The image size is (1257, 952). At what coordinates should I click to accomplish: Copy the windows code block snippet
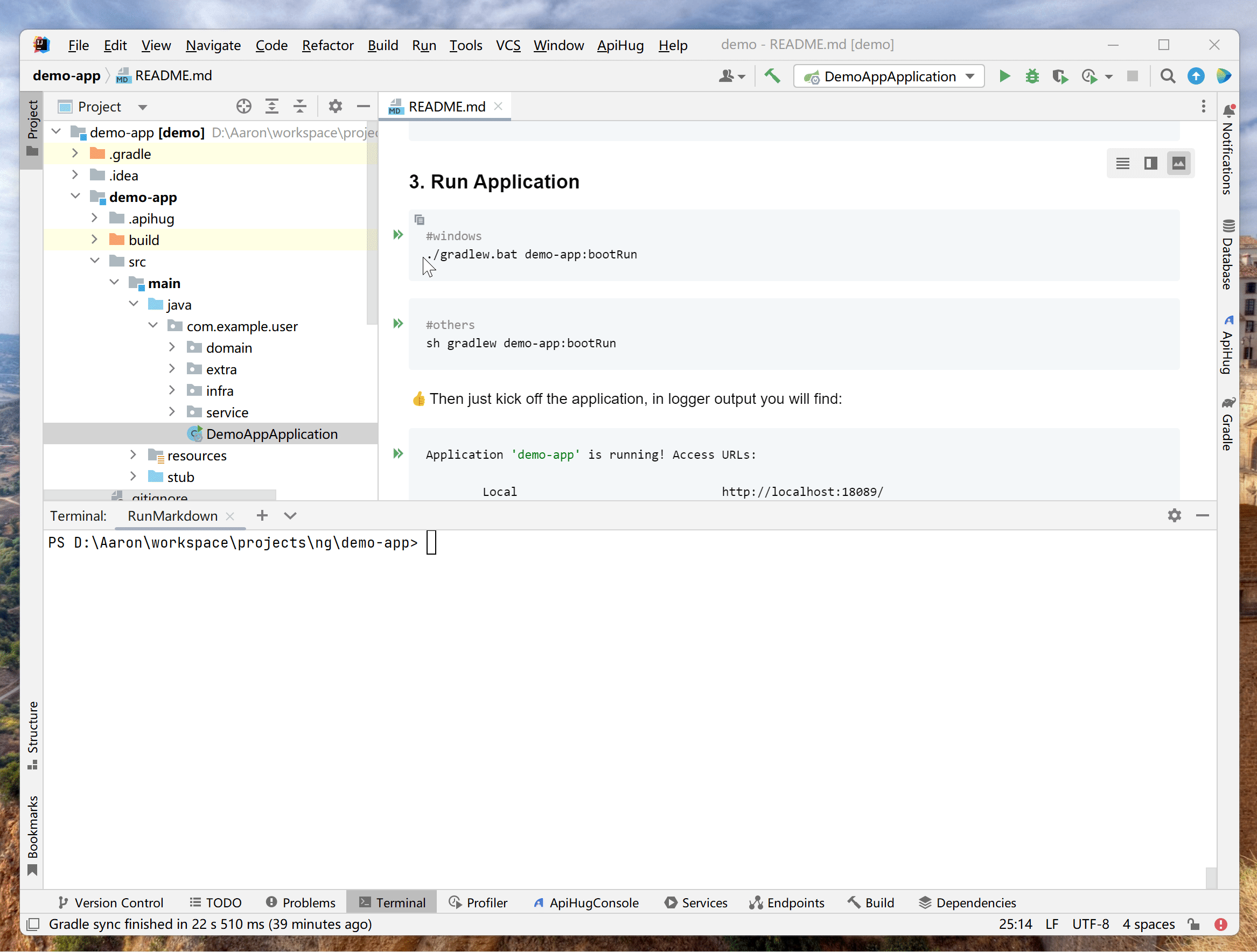point(420,219)
